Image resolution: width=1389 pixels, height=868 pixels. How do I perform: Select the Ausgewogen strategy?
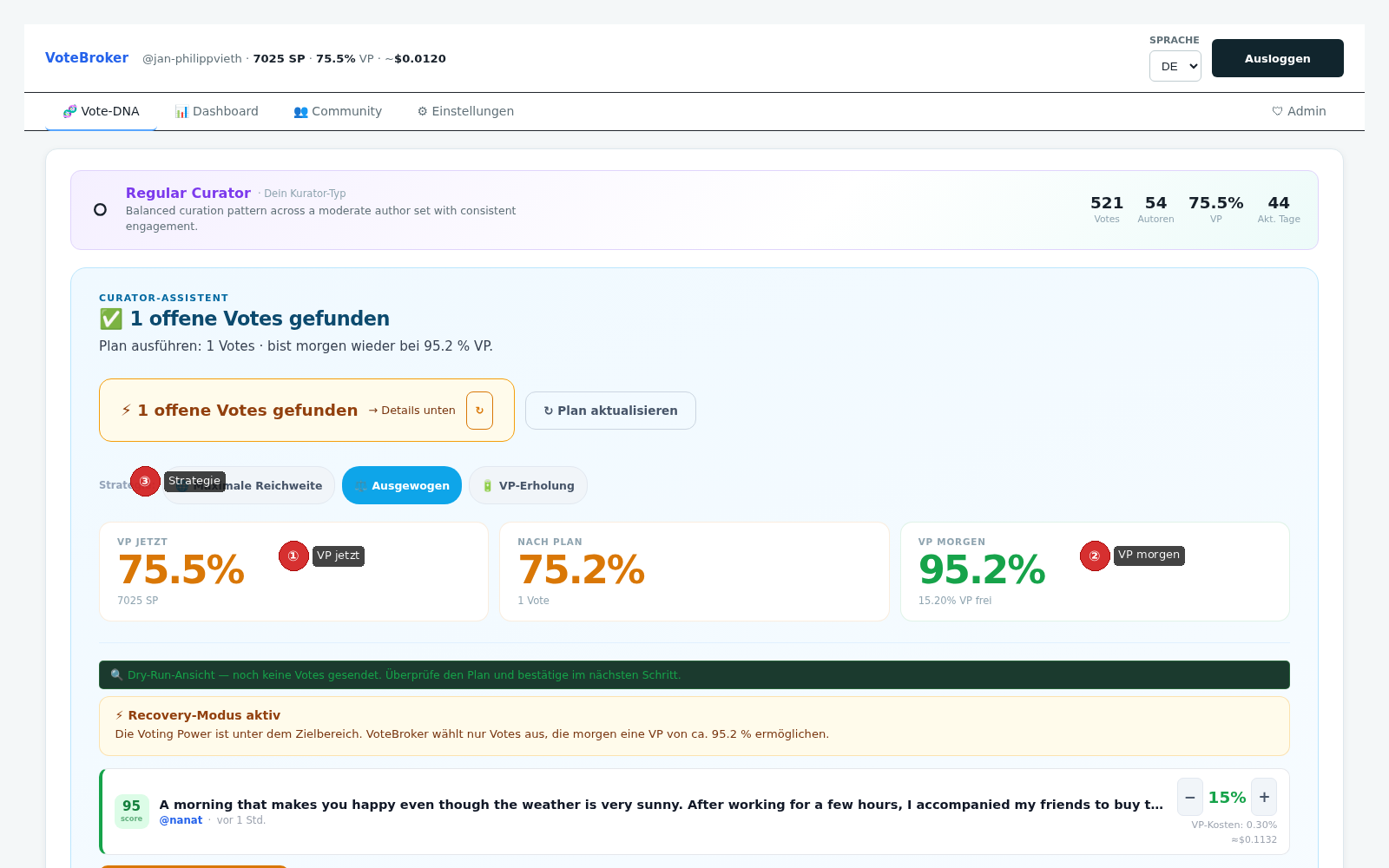tap(402, 485)
